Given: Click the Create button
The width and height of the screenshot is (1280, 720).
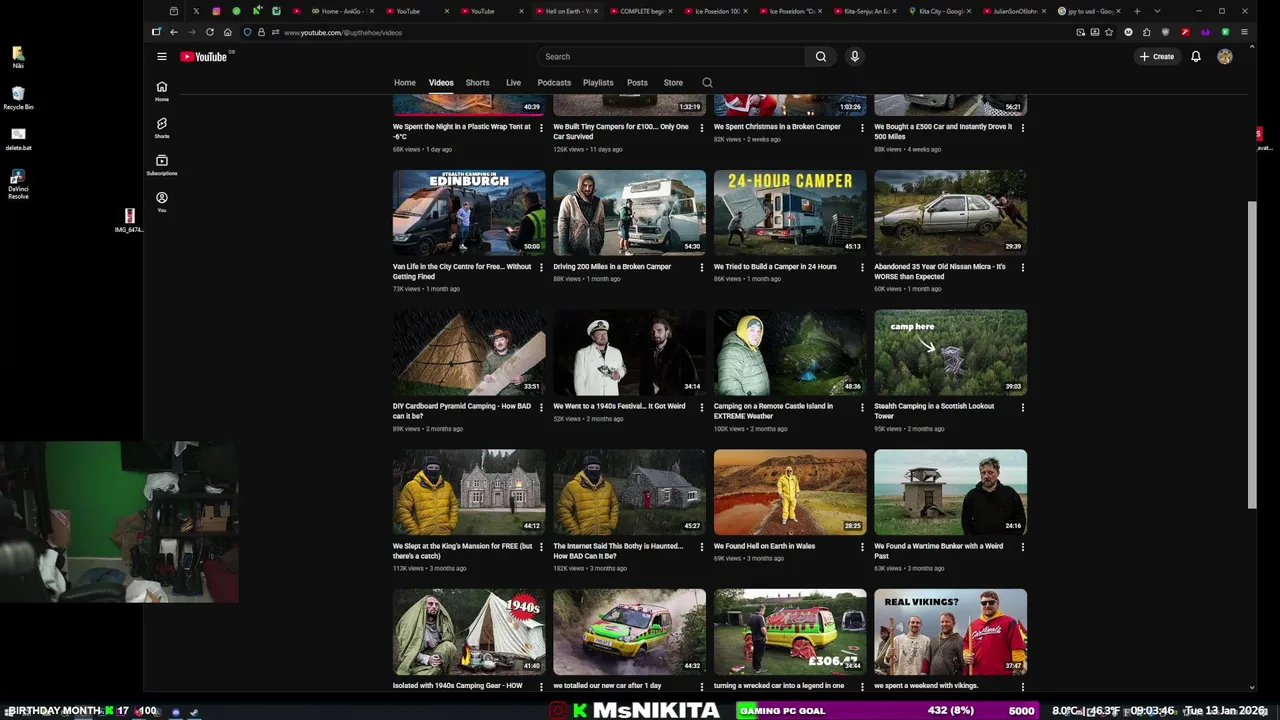Looking at the screenshot, I should (x=1157, y=57).
